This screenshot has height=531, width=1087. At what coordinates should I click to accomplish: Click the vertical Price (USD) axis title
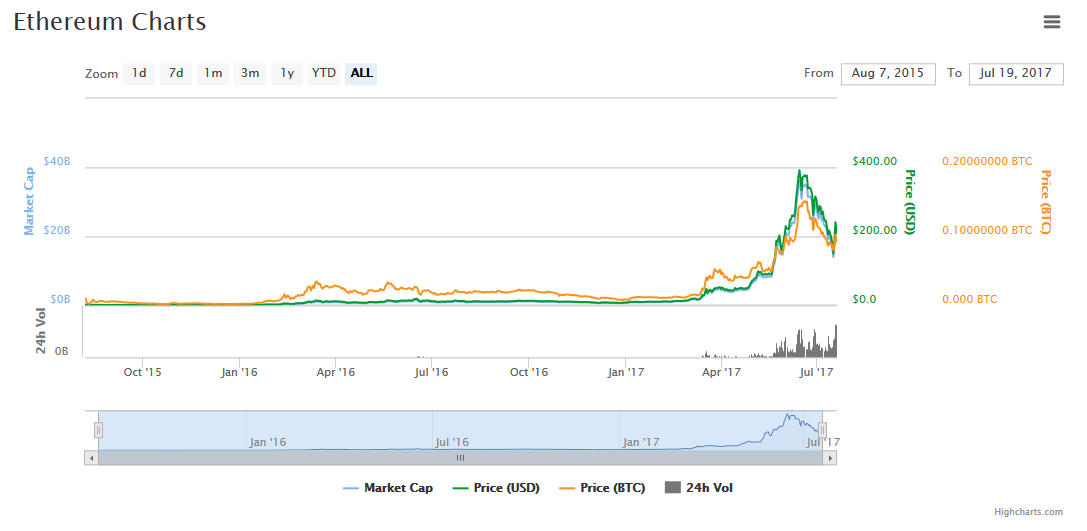coord(910,202)
